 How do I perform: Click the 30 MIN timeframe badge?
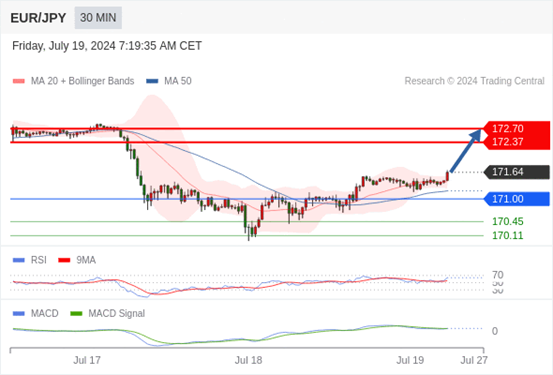[x=98, y=18]
